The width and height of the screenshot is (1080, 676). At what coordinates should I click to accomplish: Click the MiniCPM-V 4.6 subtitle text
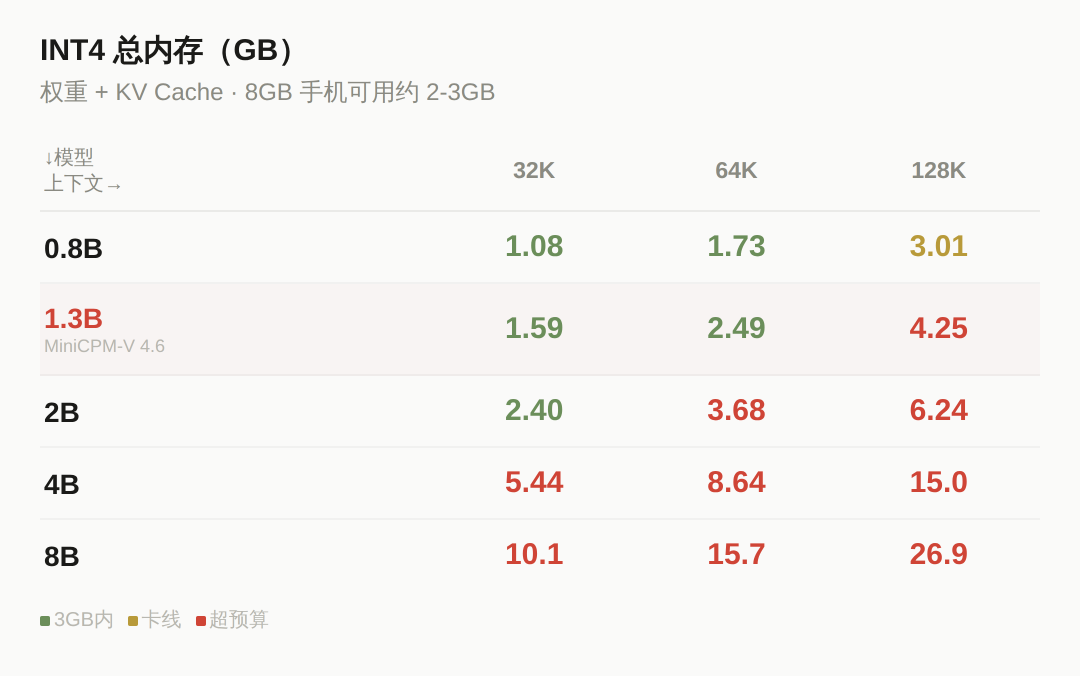click(105, 346)
